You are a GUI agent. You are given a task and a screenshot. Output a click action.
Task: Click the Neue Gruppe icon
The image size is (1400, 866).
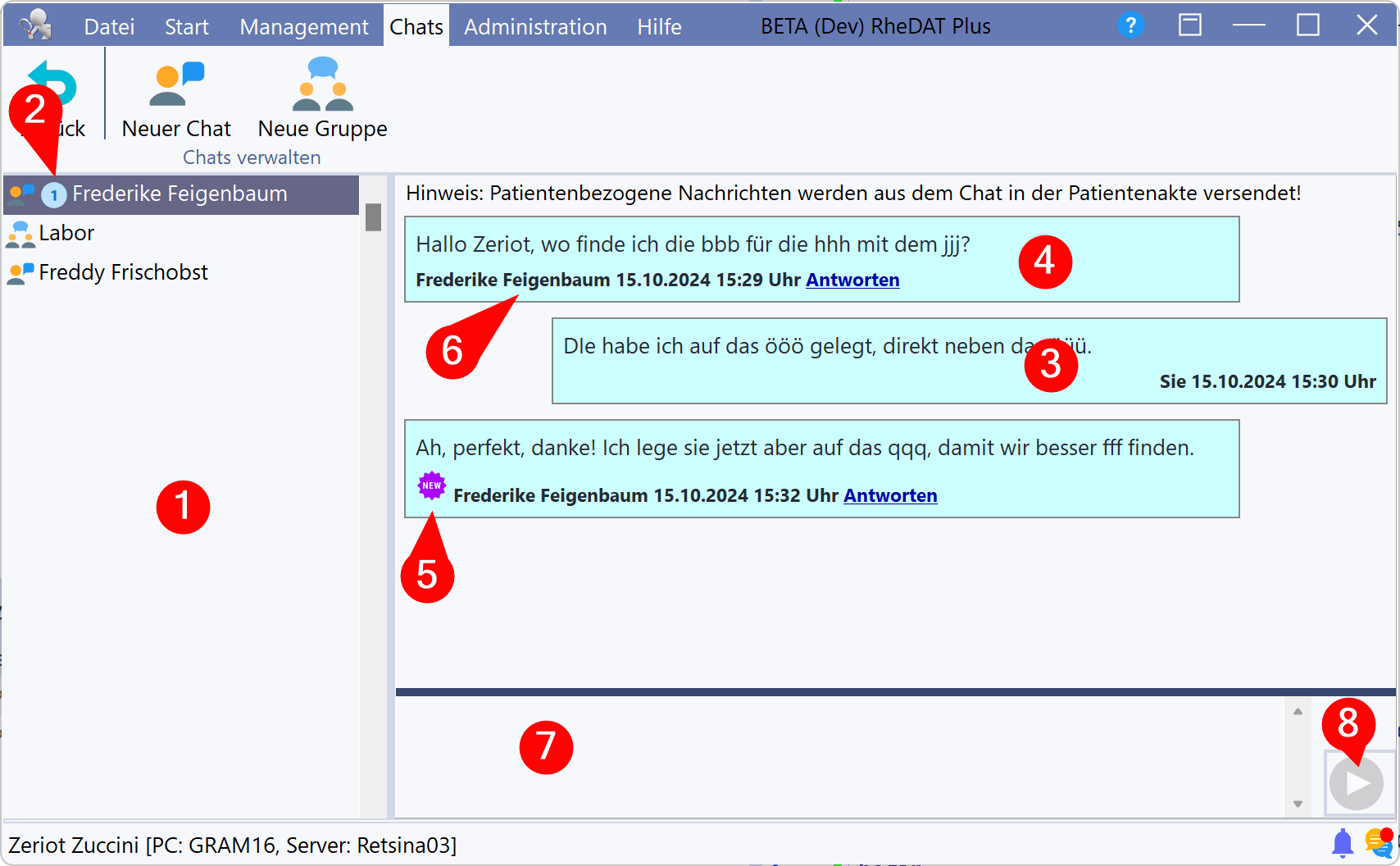click(322, 84)
